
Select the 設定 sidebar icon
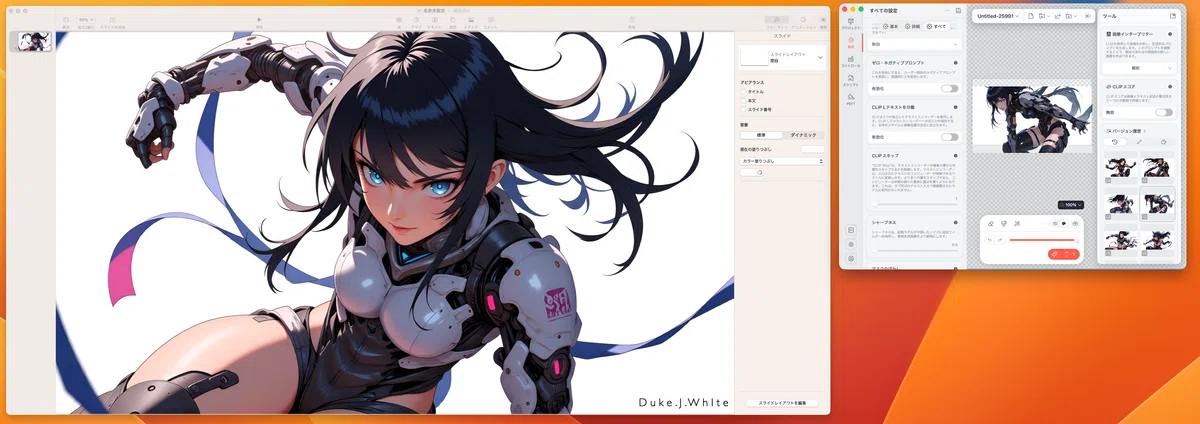(851, 41)
